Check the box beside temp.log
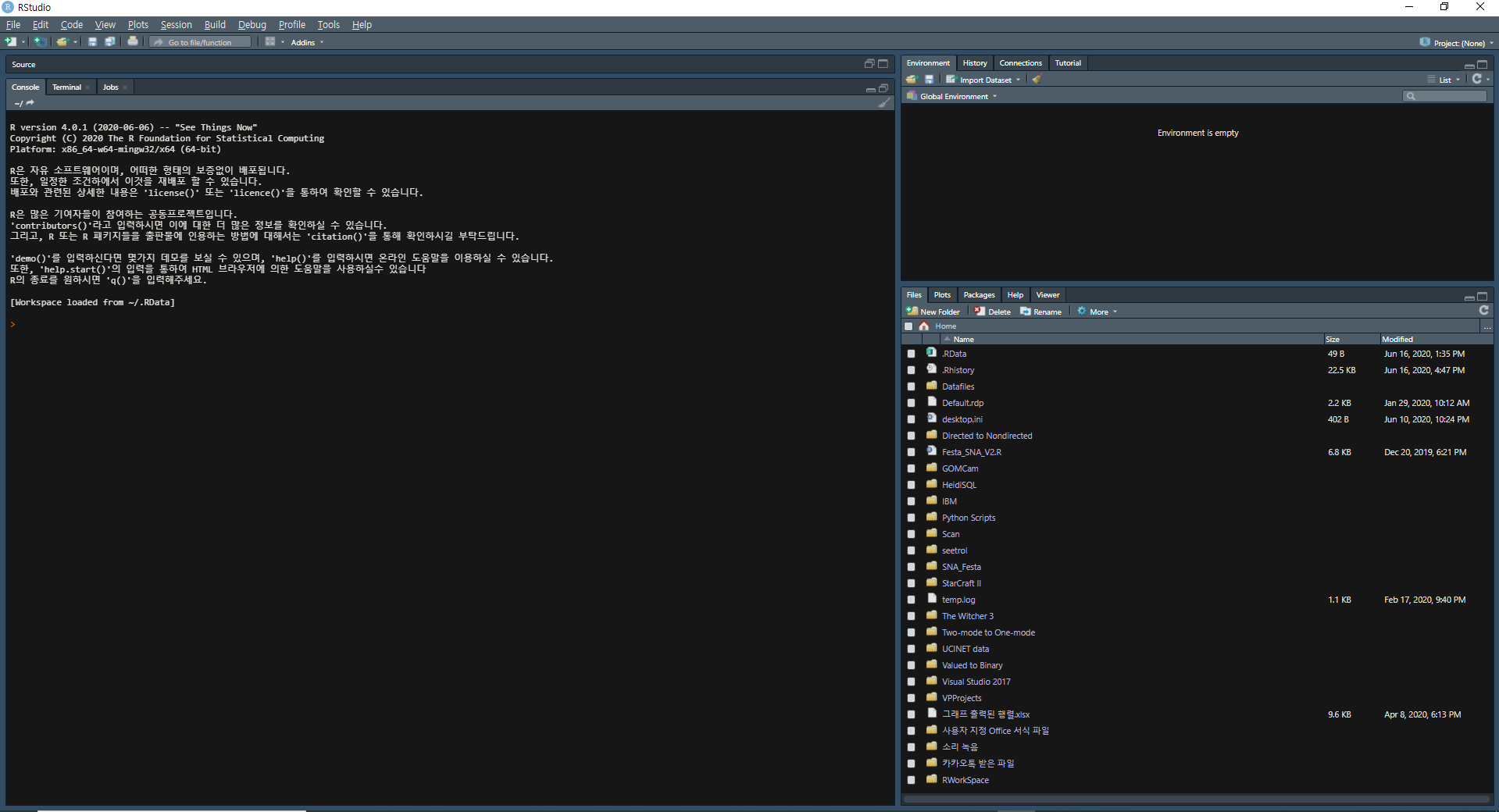 (911, 600)
